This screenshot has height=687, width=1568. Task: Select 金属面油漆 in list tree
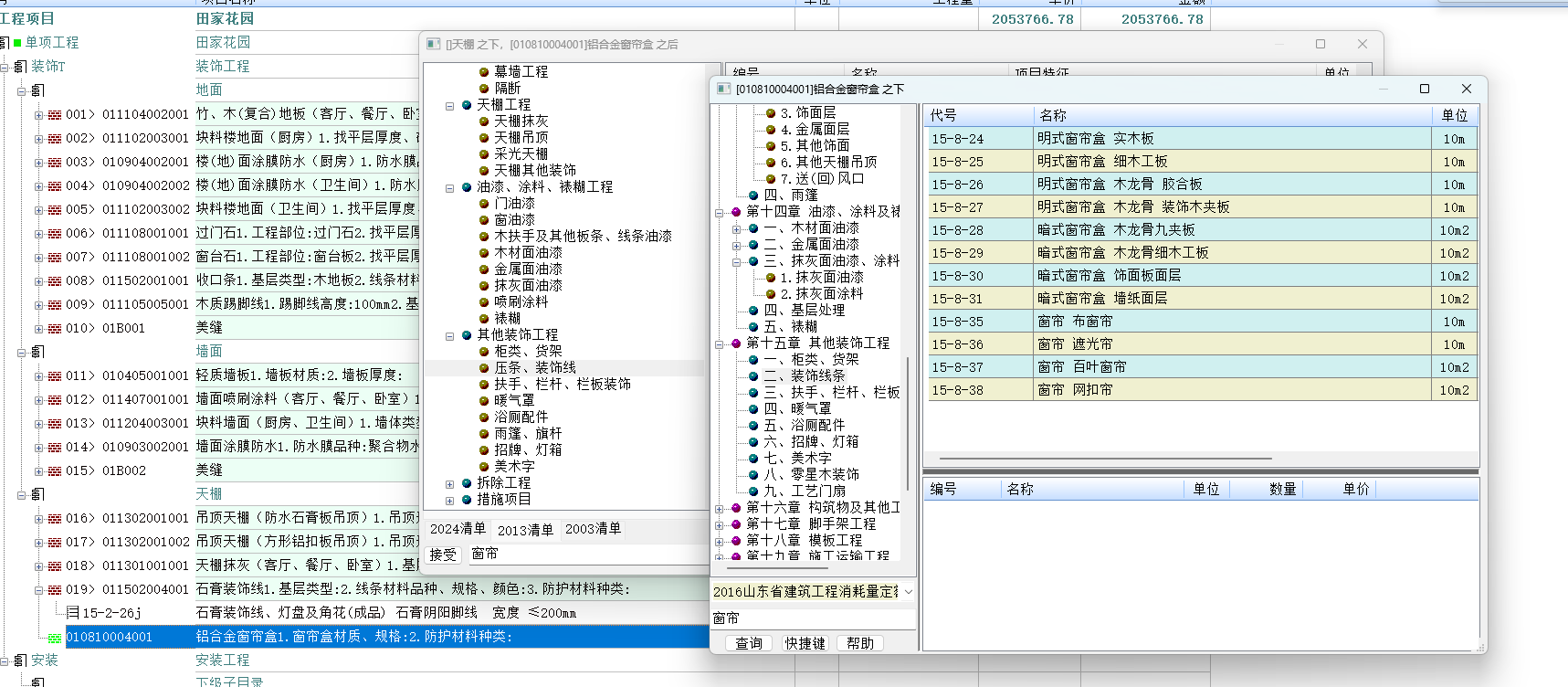[529, 270]
